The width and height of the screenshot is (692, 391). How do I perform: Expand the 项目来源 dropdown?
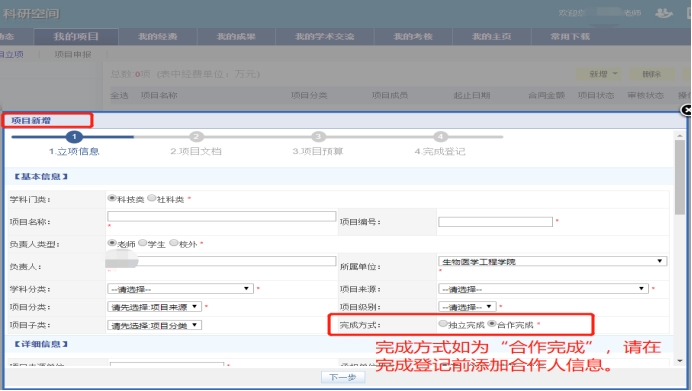coord(543,289)
